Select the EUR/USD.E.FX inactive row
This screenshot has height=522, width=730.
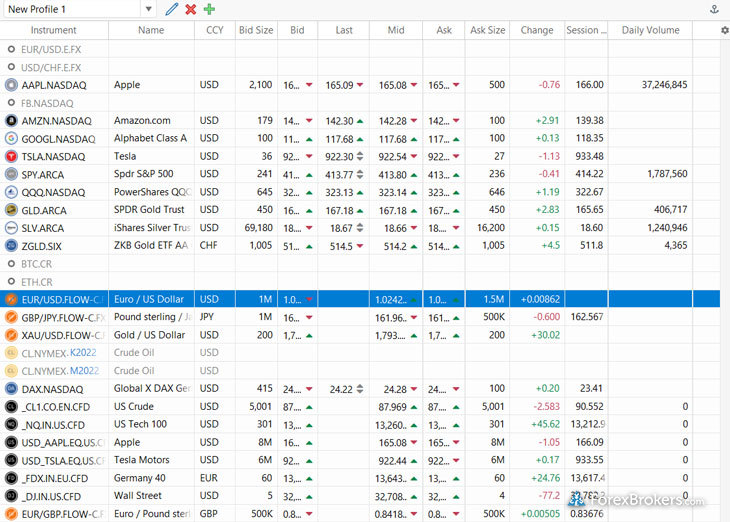[360, 49]
